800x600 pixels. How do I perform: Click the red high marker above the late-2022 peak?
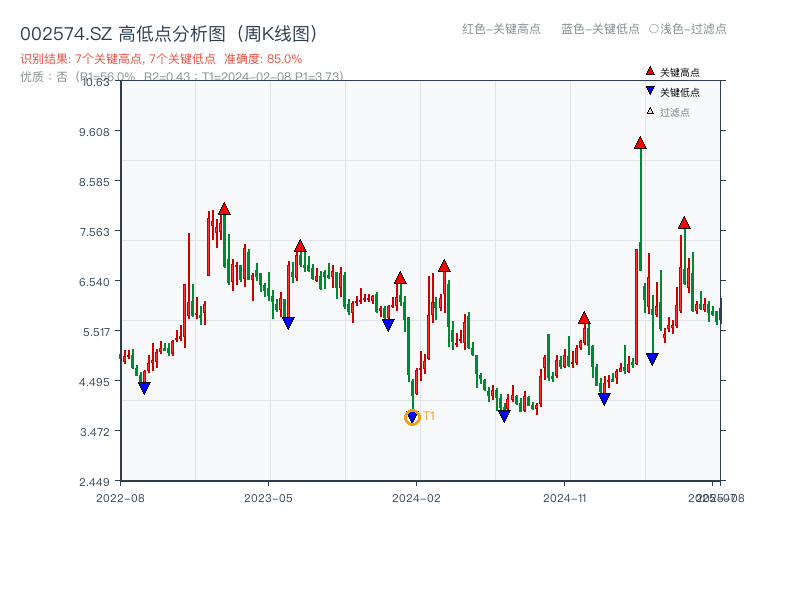point(225,208)
